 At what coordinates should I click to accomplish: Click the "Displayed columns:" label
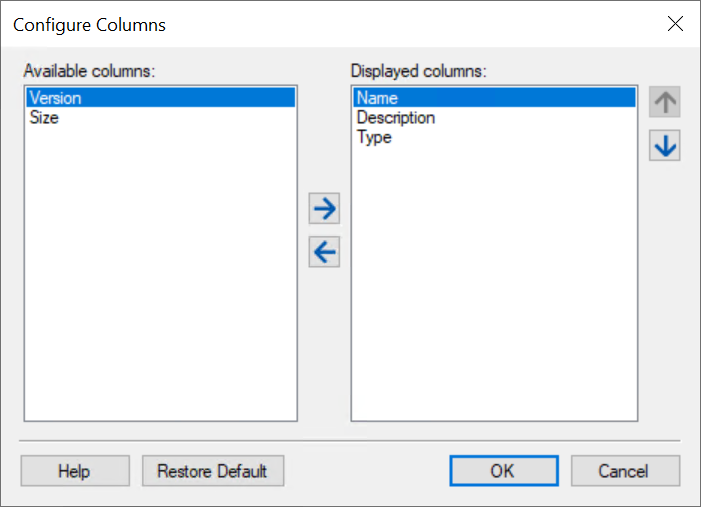(418, 72)
